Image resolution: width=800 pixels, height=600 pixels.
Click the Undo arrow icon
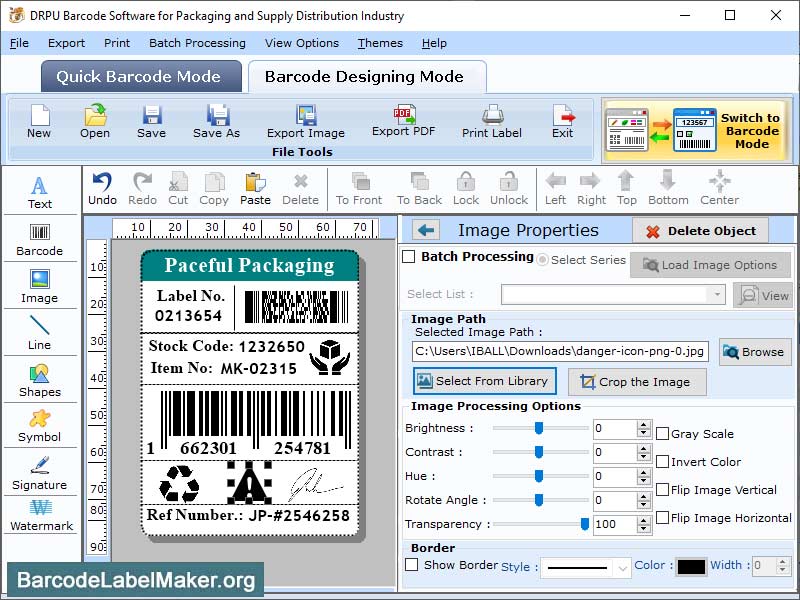point(102,186)
